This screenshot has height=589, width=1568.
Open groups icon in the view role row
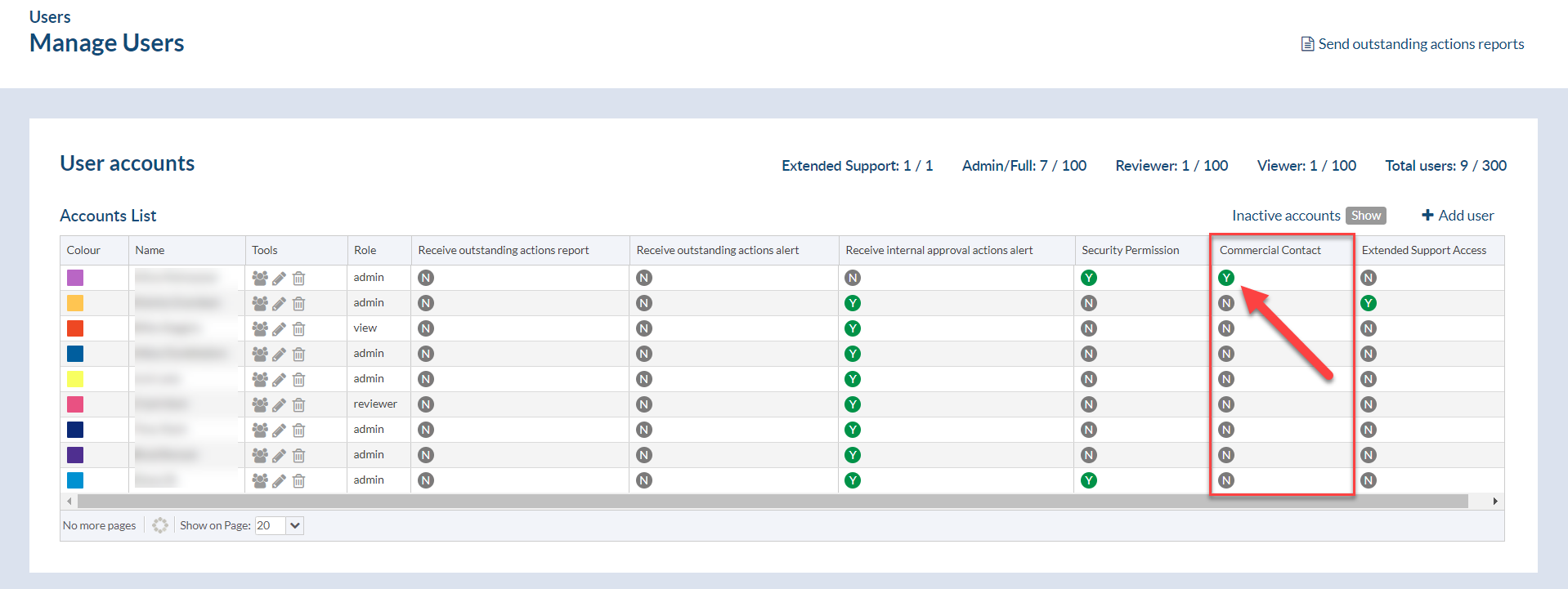pos(260,328)
